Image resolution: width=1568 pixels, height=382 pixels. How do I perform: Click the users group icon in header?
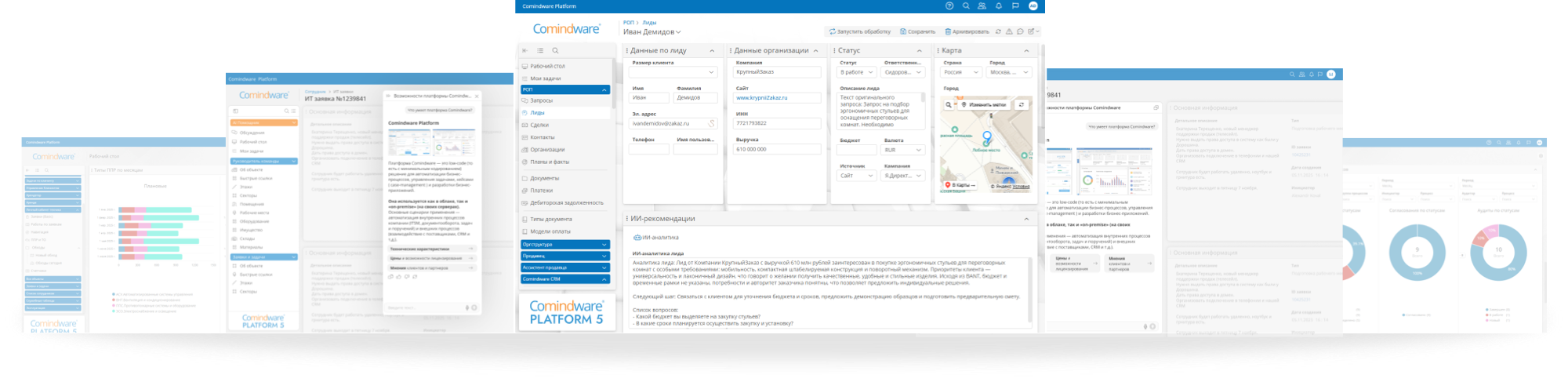982,6
